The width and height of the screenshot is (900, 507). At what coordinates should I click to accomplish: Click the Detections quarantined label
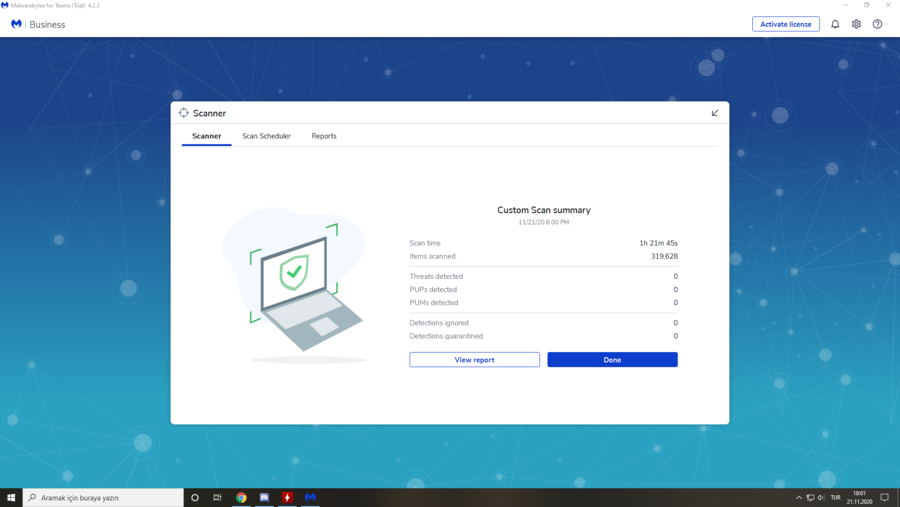pos(446,336)
